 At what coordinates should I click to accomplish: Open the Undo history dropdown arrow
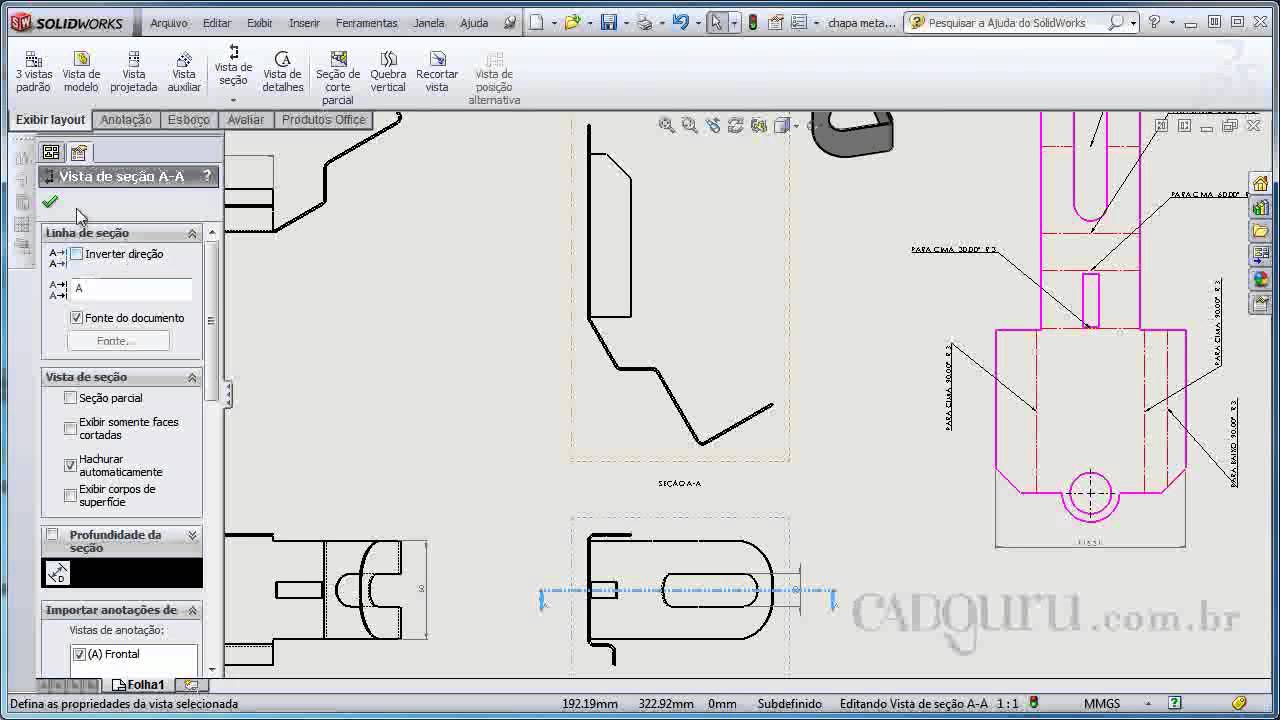click(697, 22)
